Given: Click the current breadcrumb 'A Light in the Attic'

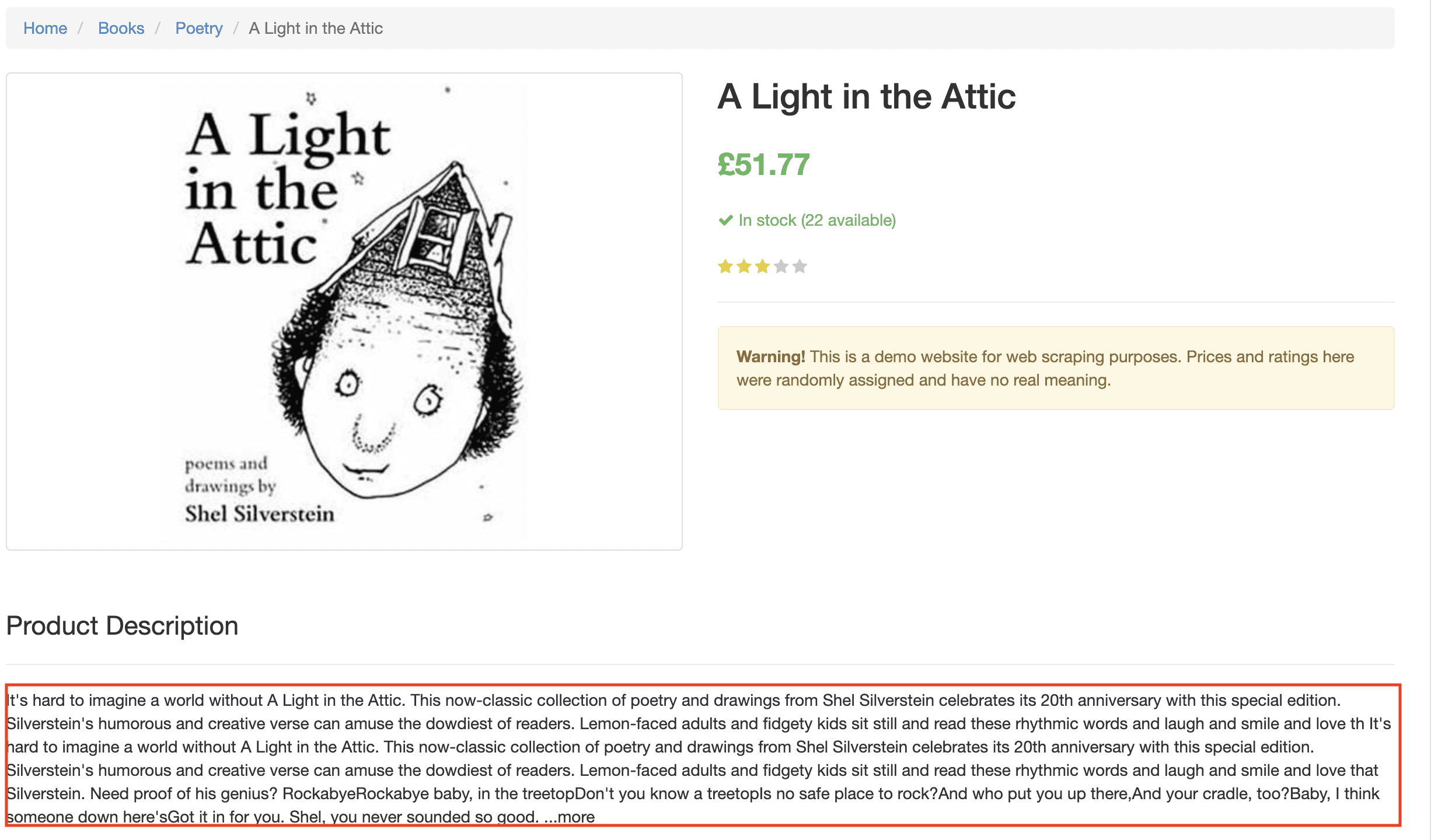Looking at the screenshot, I should [x=315, y=28].
